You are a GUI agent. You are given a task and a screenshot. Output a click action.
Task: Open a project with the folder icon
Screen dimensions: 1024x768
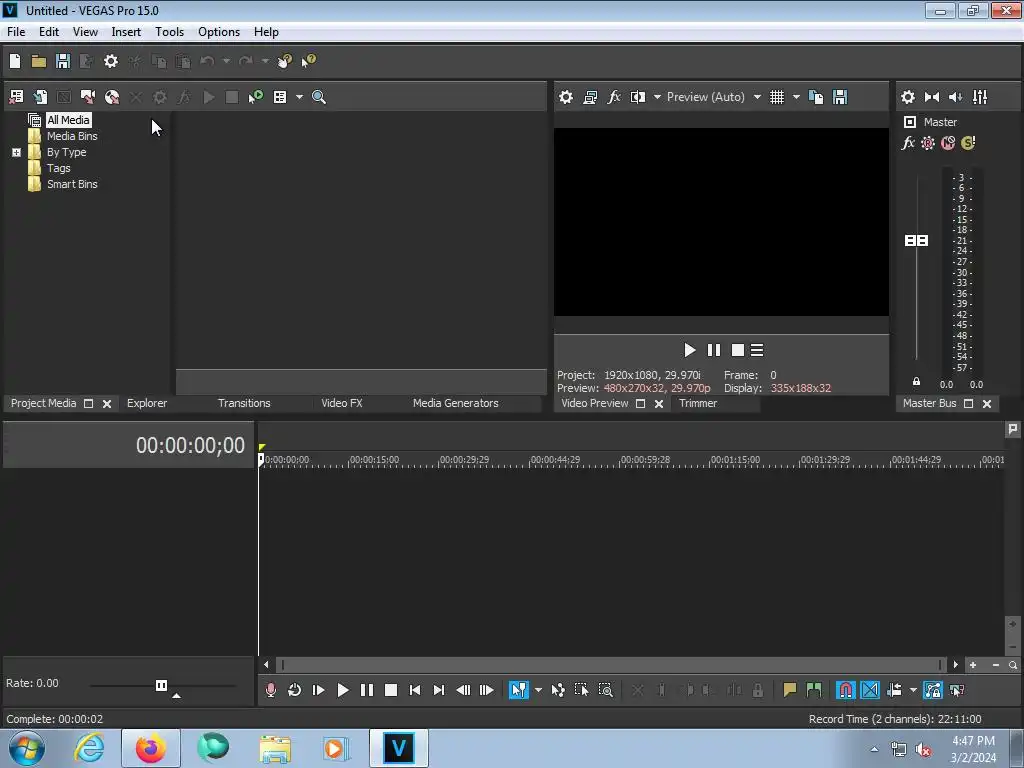tap(39, 61)
